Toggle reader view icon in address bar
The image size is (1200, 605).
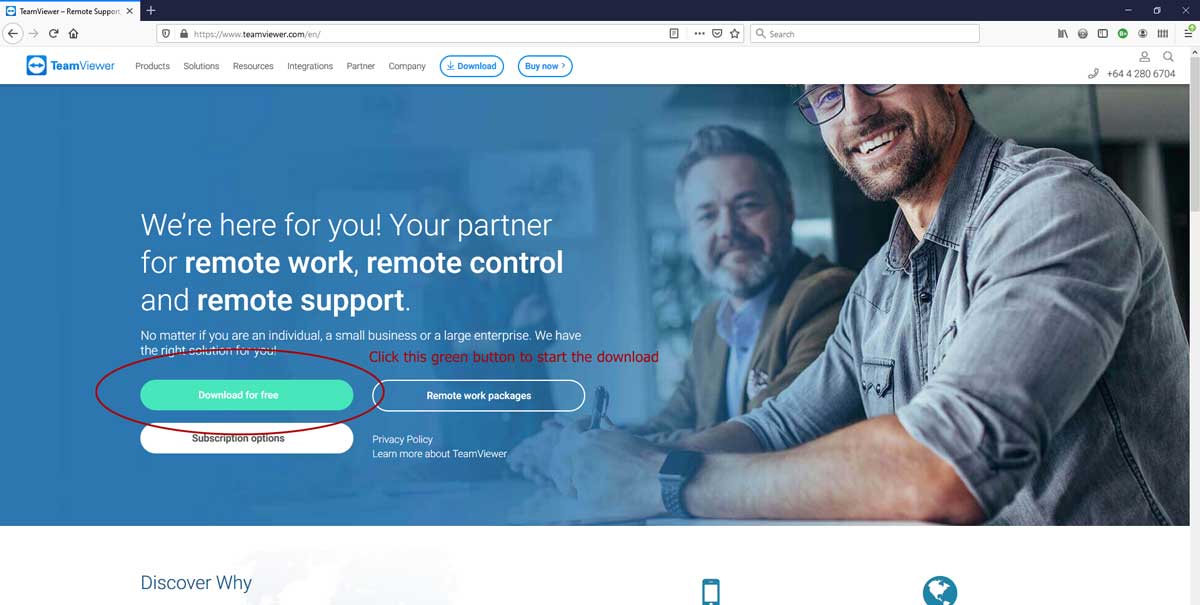click(674, 33)
